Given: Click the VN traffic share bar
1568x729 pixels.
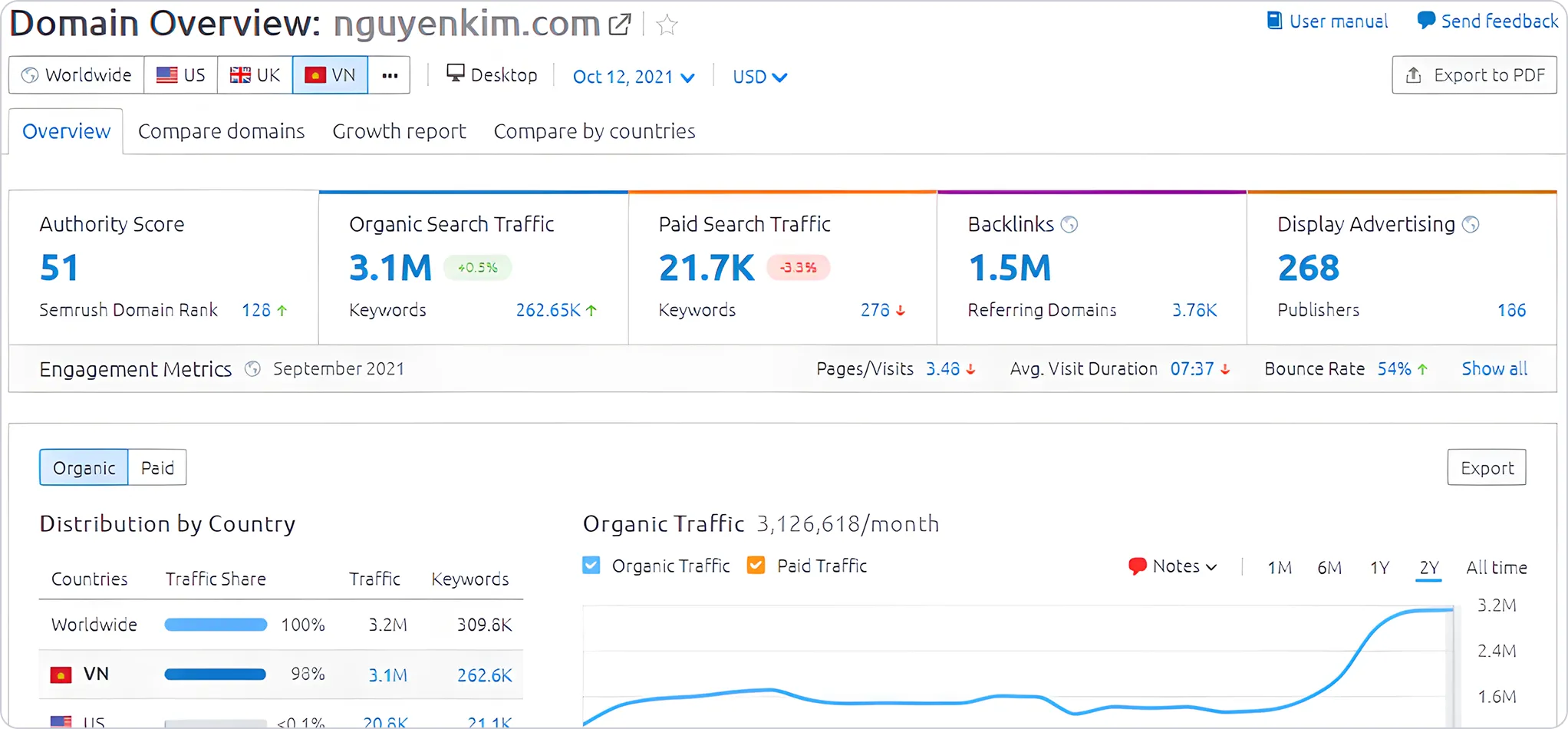Looking at the screenshot, I should pos(216,674).
